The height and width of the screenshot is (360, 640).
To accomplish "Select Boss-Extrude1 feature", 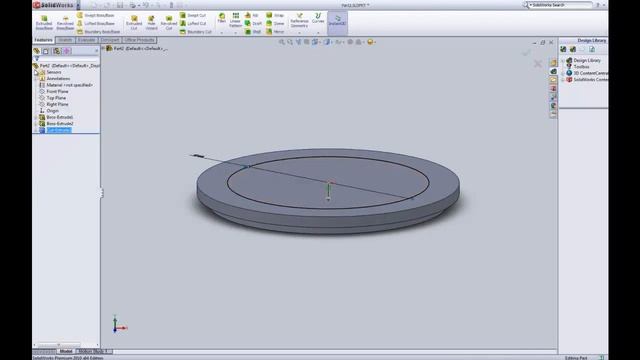I will [x=60, y=118].
